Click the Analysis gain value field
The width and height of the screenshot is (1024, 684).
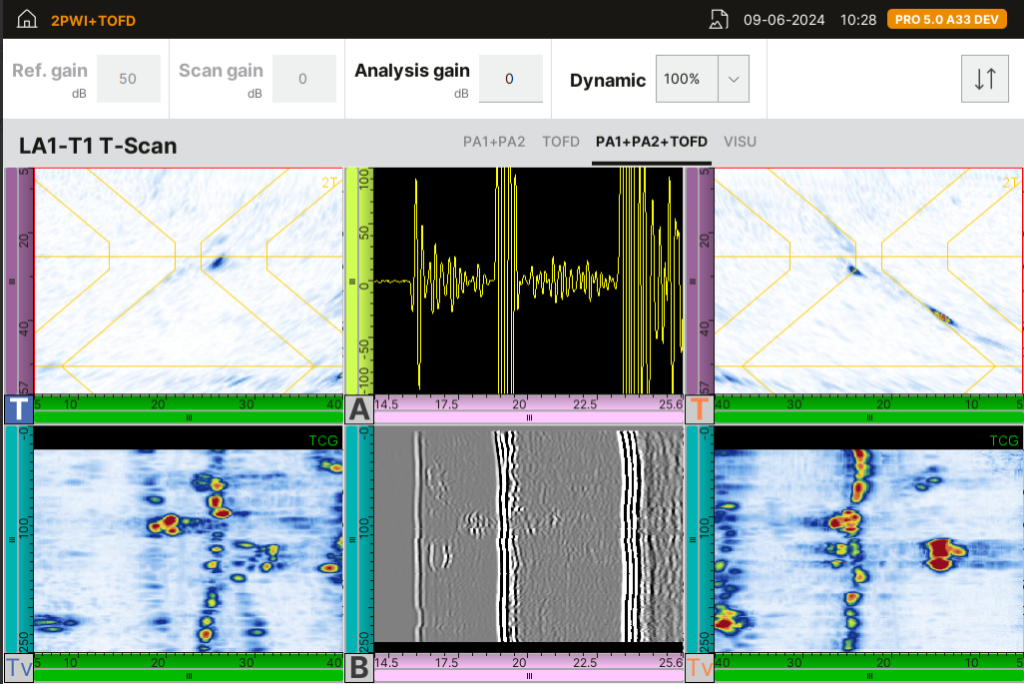(510, 79)
